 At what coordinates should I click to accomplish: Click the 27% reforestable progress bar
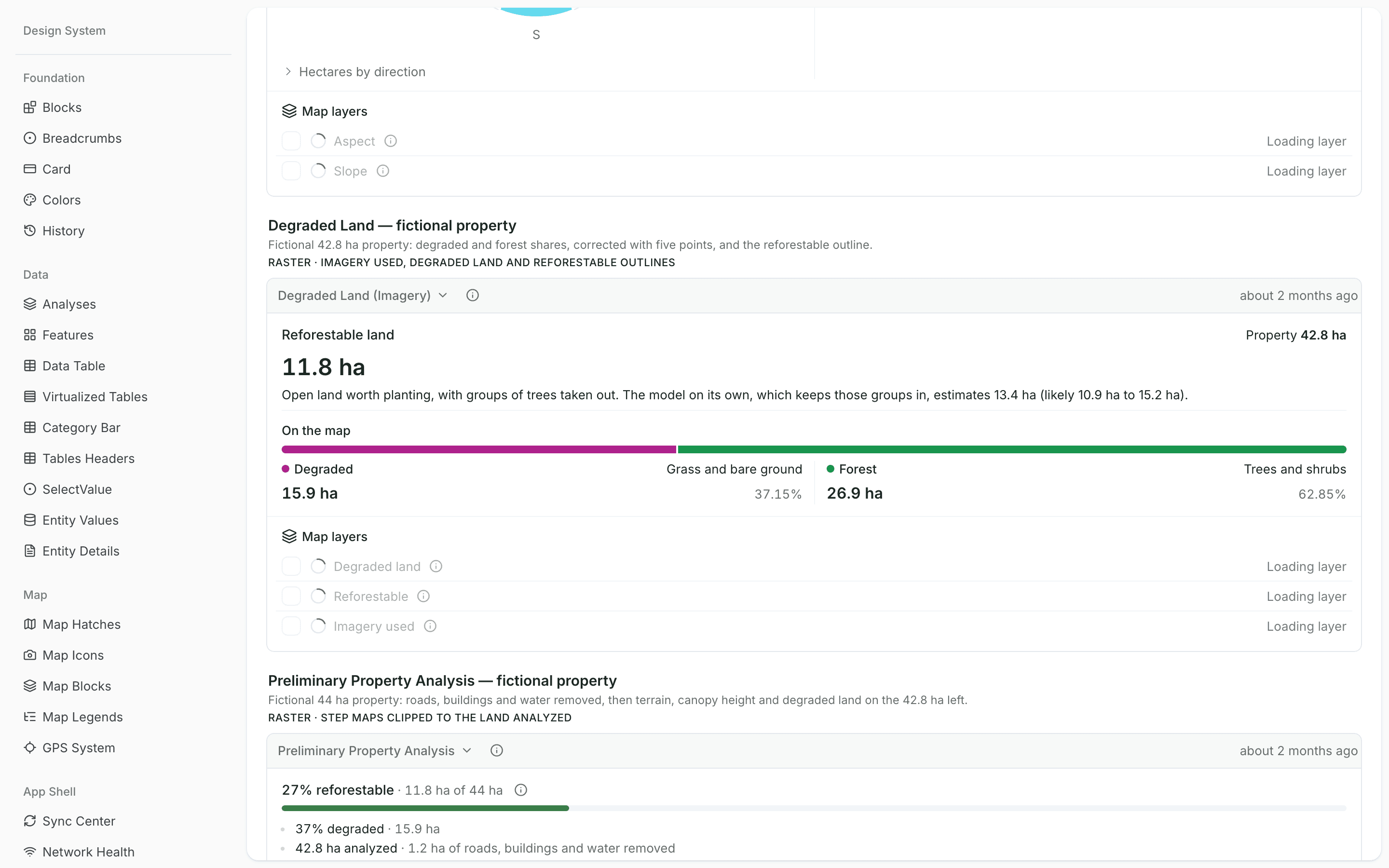tap(814, 808)
